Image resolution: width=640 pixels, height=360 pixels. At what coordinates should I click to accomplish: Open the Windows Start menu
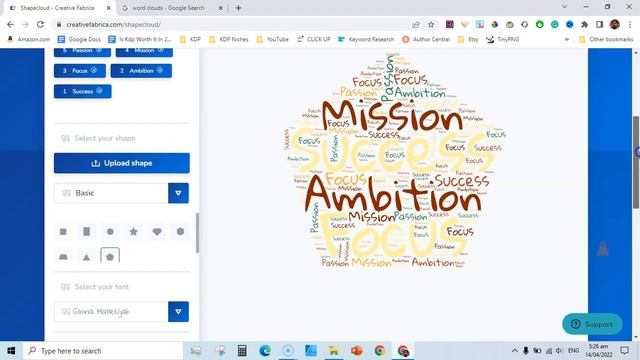pos(11,351)
